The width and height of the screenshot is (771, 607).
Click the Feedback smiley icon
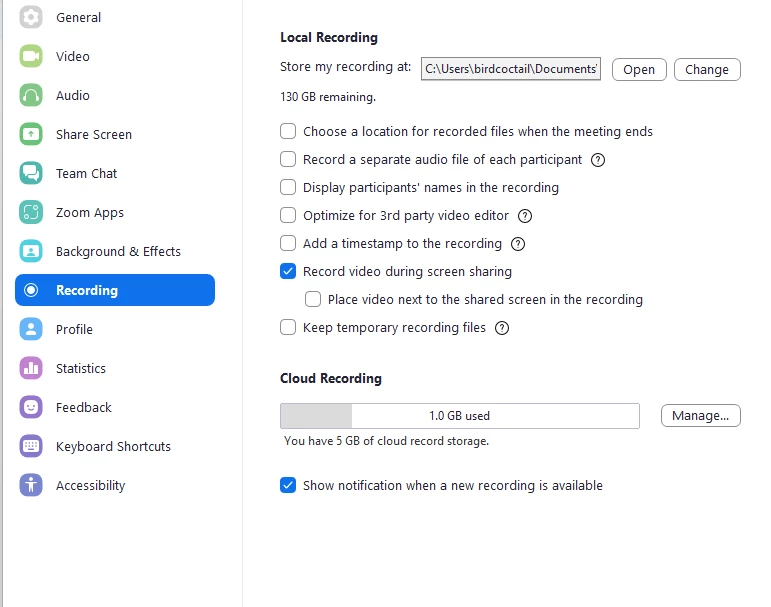click(x=31, y=407)
